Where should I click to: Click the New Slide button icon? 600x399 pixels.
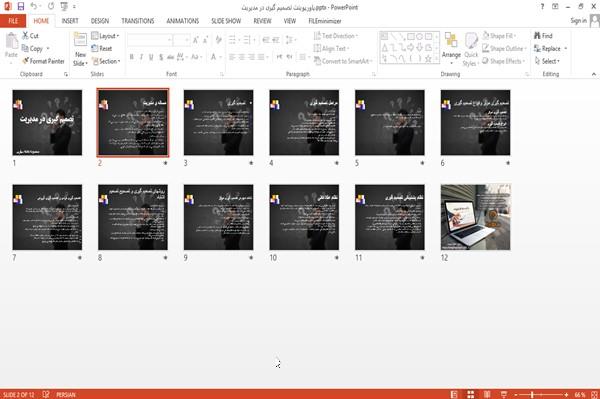tap(80, 40)
